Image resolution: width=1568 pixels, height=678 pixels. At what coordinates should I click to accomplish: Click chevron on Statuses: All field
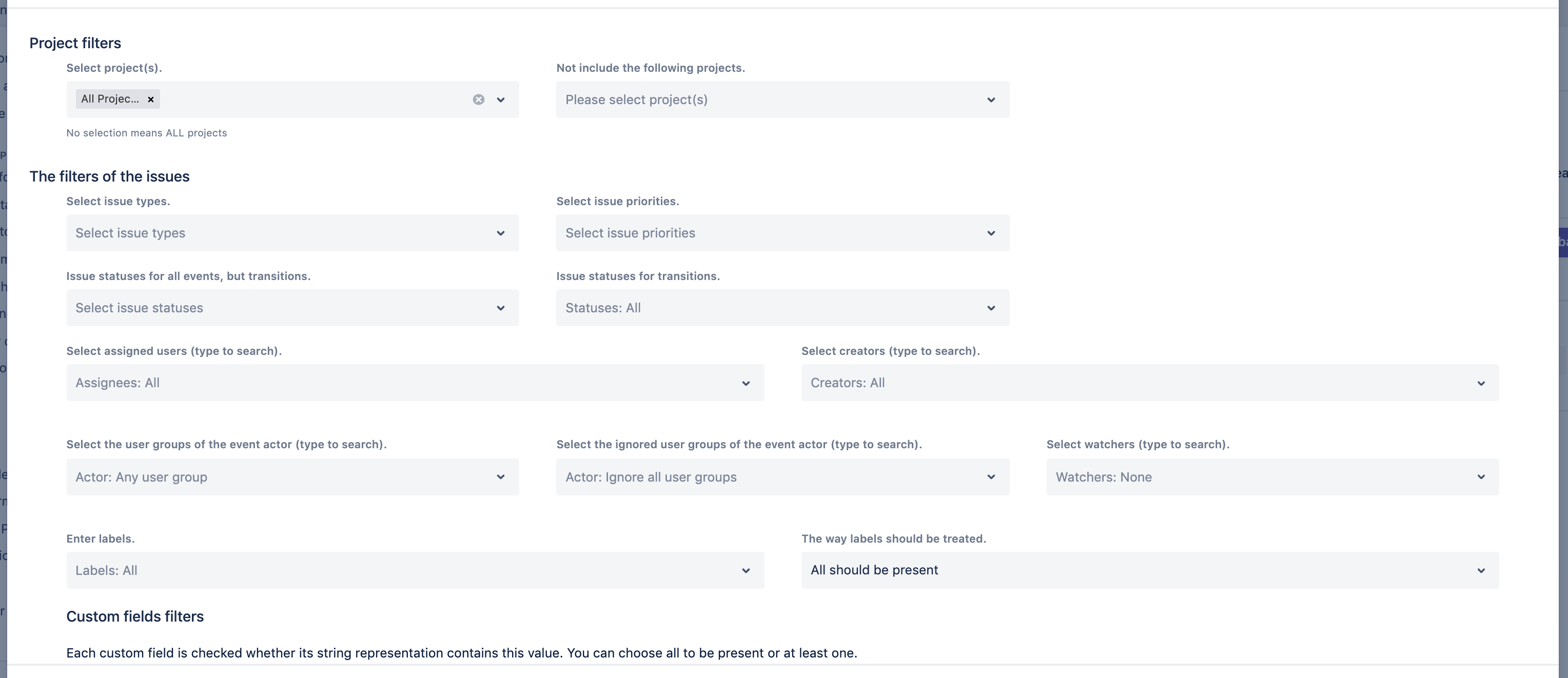point(991,308)
